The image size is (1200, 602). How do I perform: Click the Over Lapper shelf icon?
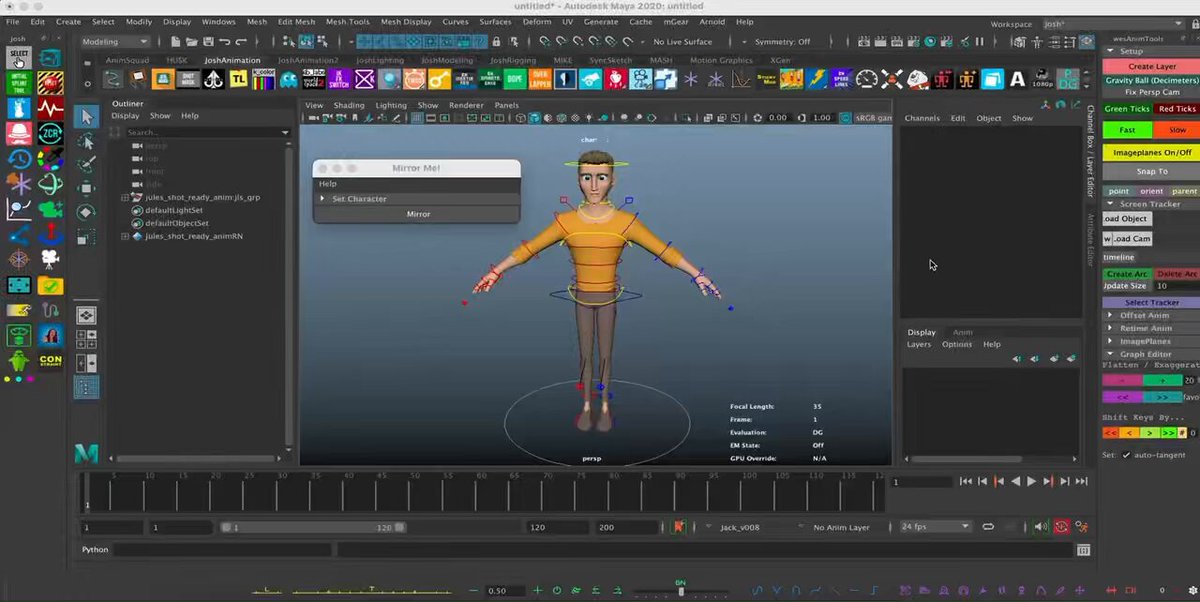click(540, 80)
